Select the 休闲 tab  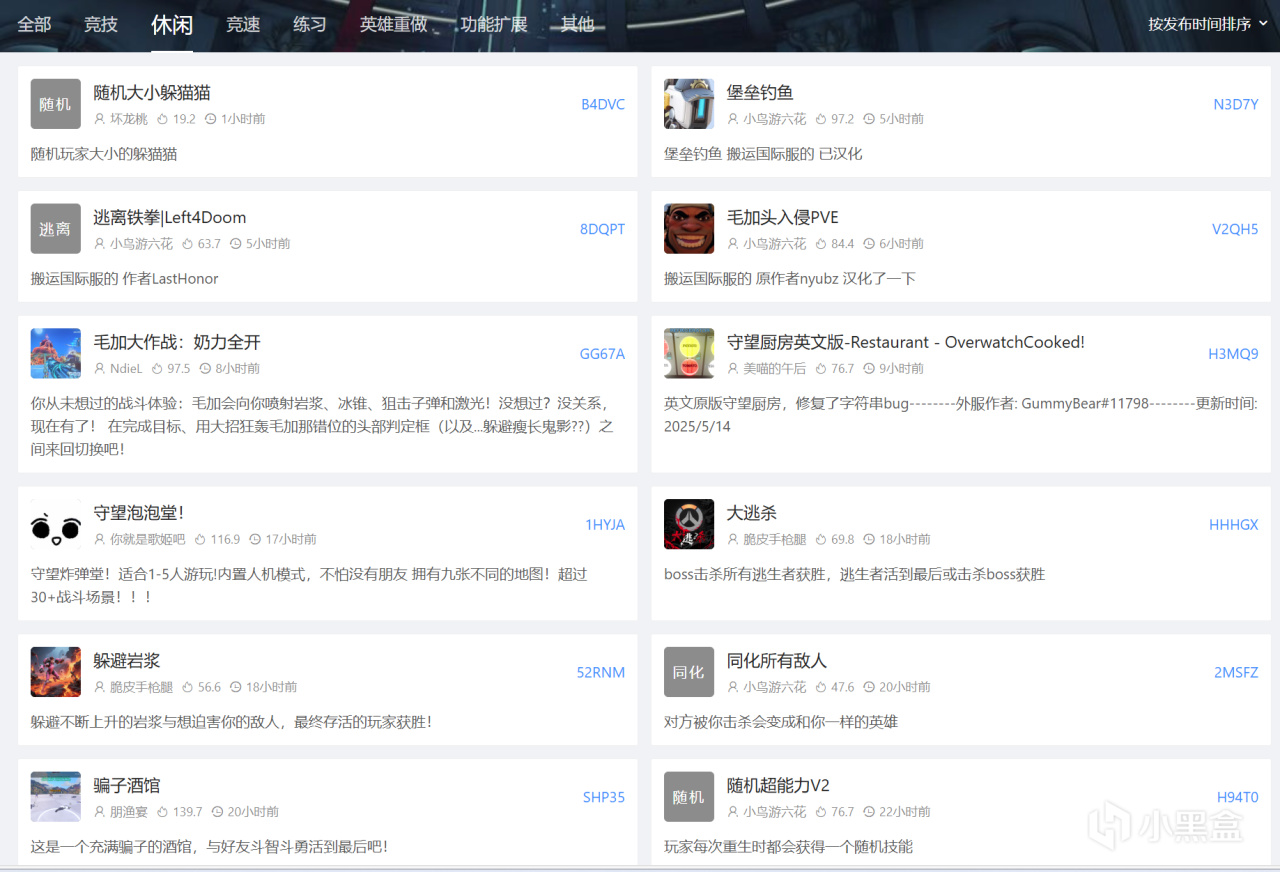click(172, 25)
